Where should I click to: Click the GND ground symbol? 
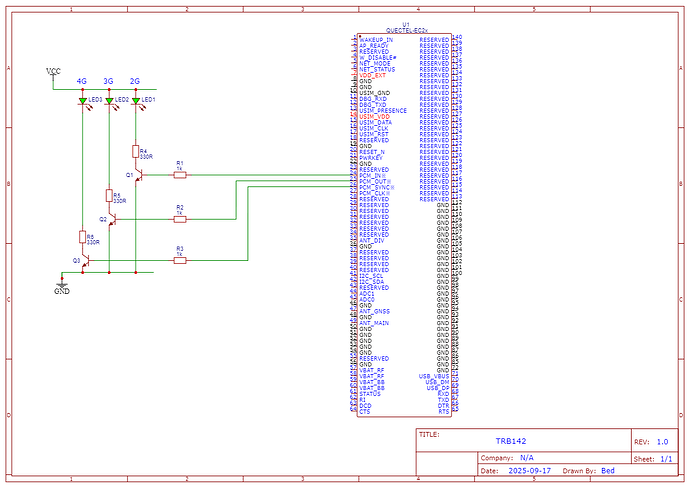click(62, 288)
